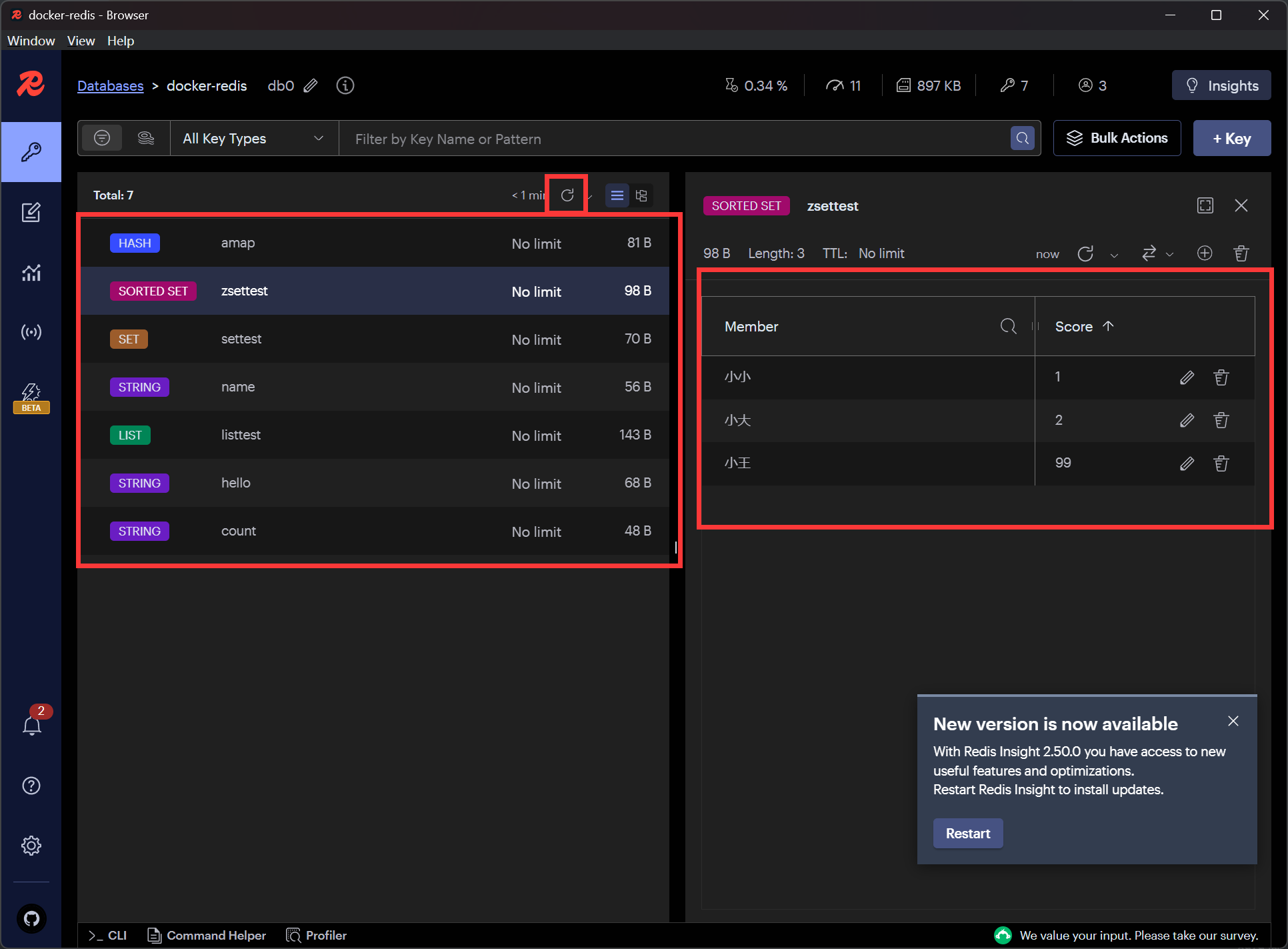This screenshot has width=1288, height=949.
Task: Add a new member with plus icon
Action: pos(1205,253)
